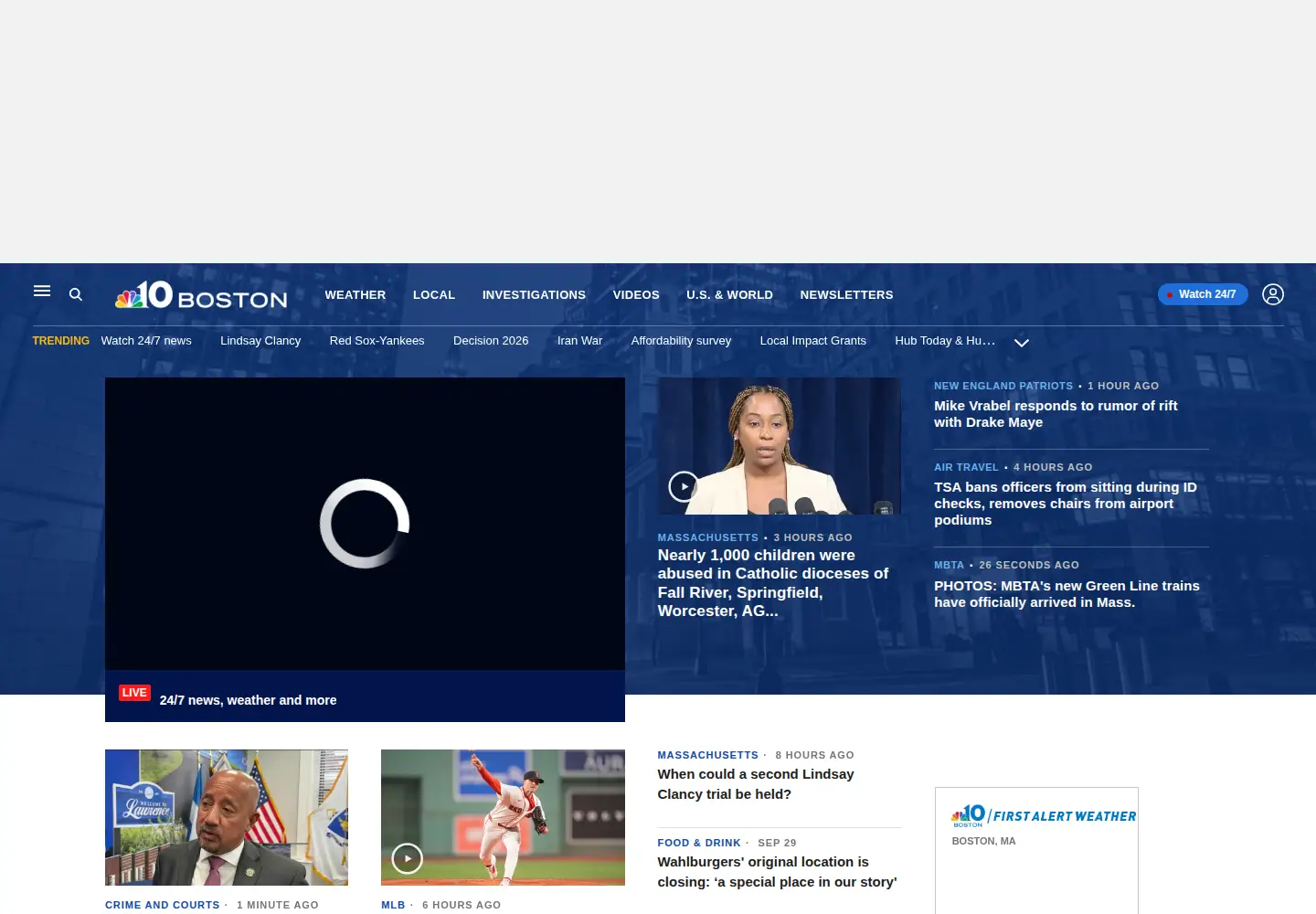Open the U.S. & World menu
This screenshot has width=1316, height=914.
tap(729, 295)
